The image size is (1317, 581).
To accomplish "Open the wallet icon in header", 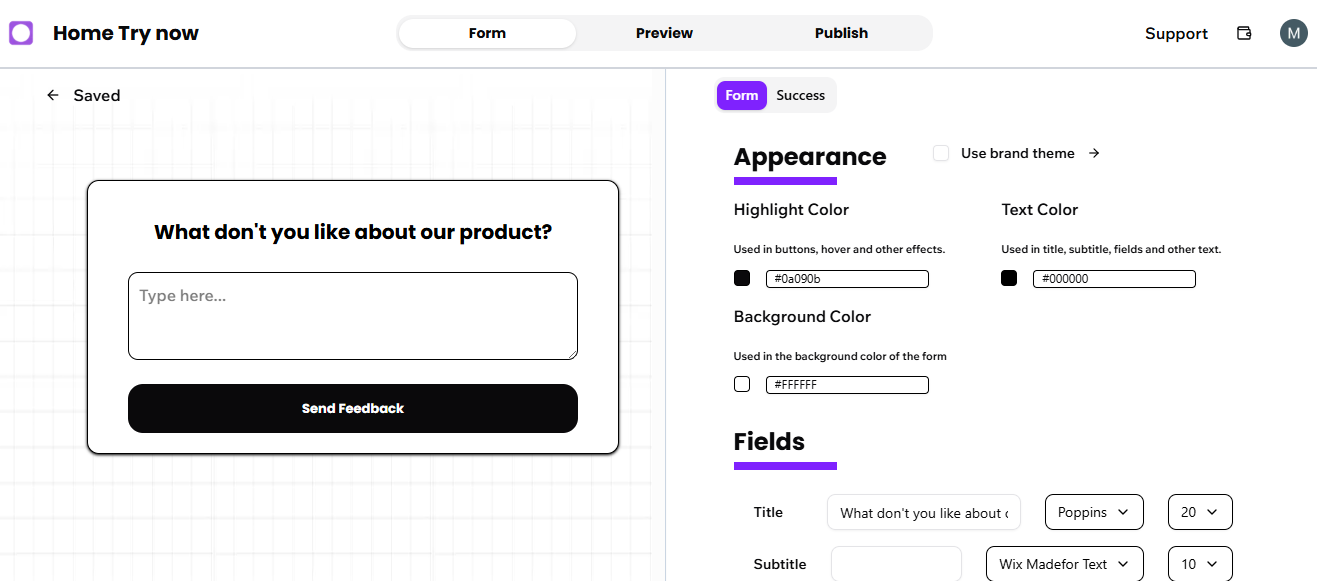I will [x=1244, y=33].
